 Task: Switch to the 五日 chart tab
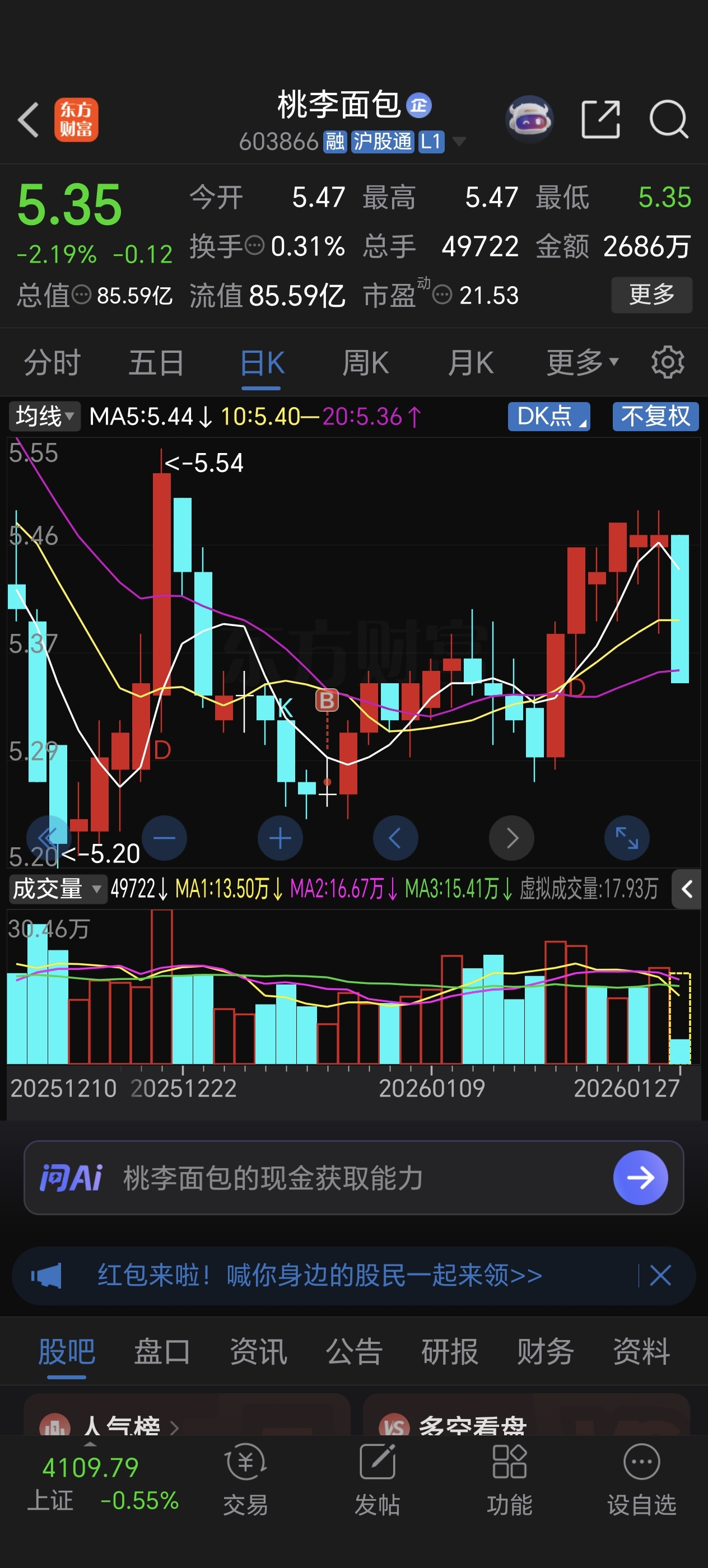156,363
